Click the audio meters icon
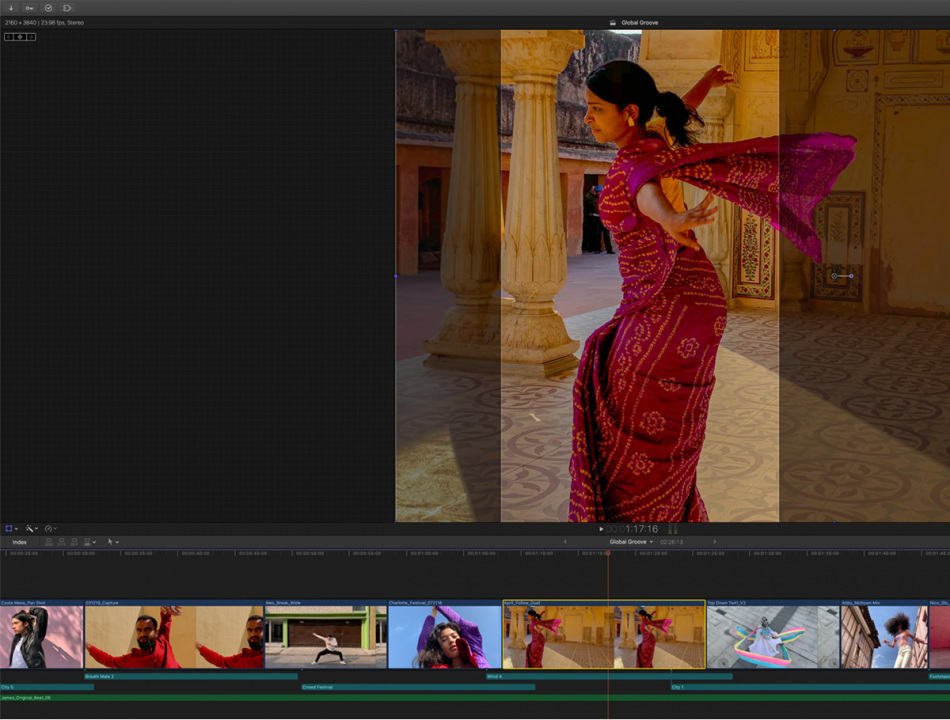Screen dimensions: 950x720 (673, 529)
